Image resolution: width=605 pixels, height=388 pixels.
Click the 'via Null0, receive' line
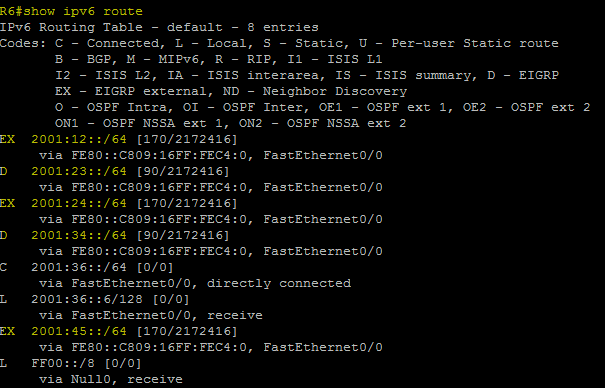click(x=111, y=380)
